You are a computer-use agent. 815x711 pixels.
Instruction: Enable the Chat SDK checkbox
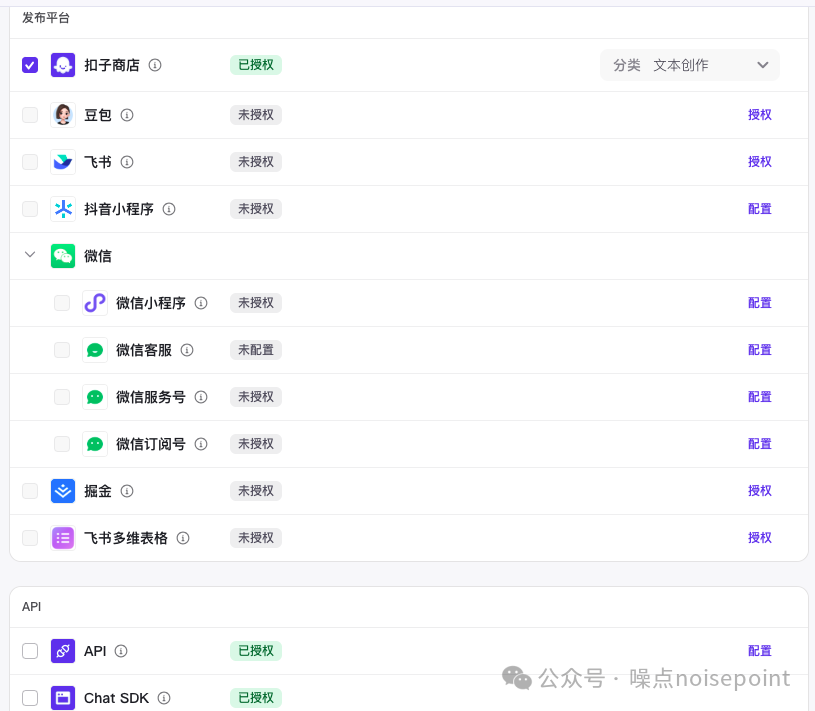coord(30,698)
